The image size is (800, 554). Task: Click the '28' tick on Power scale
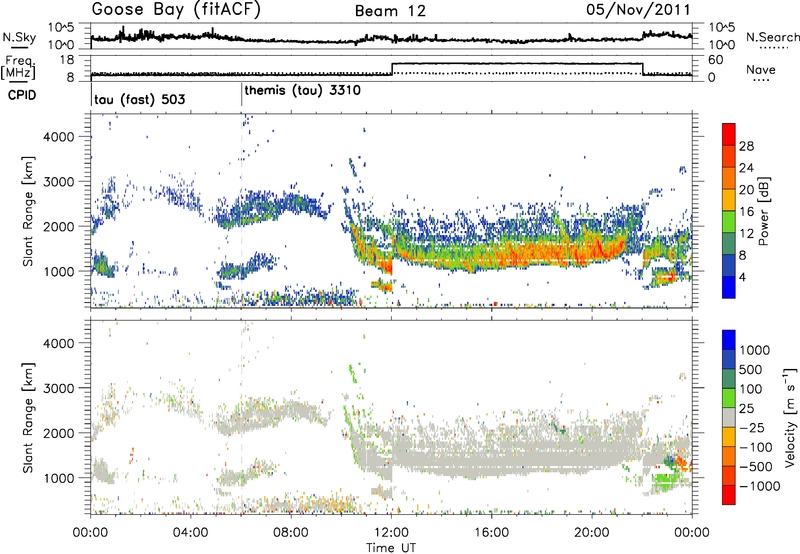point(746,146)
